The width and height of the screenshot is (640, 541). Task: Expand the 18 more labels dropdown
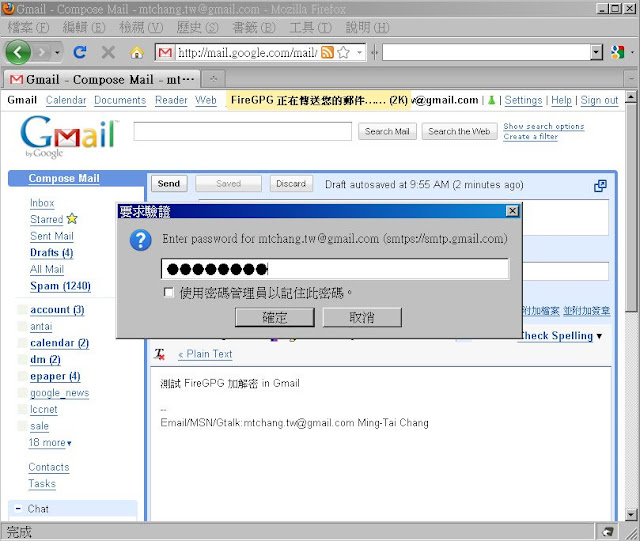coord(50,443)
